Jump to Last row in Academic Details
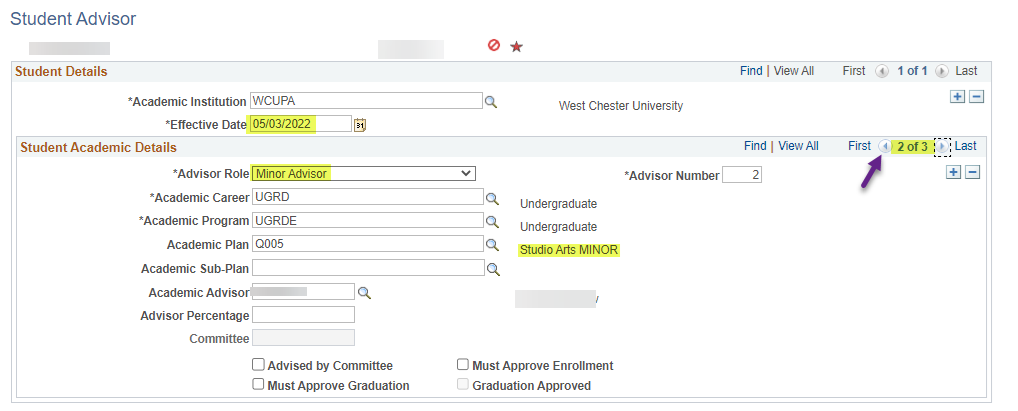 click(965, 146)
